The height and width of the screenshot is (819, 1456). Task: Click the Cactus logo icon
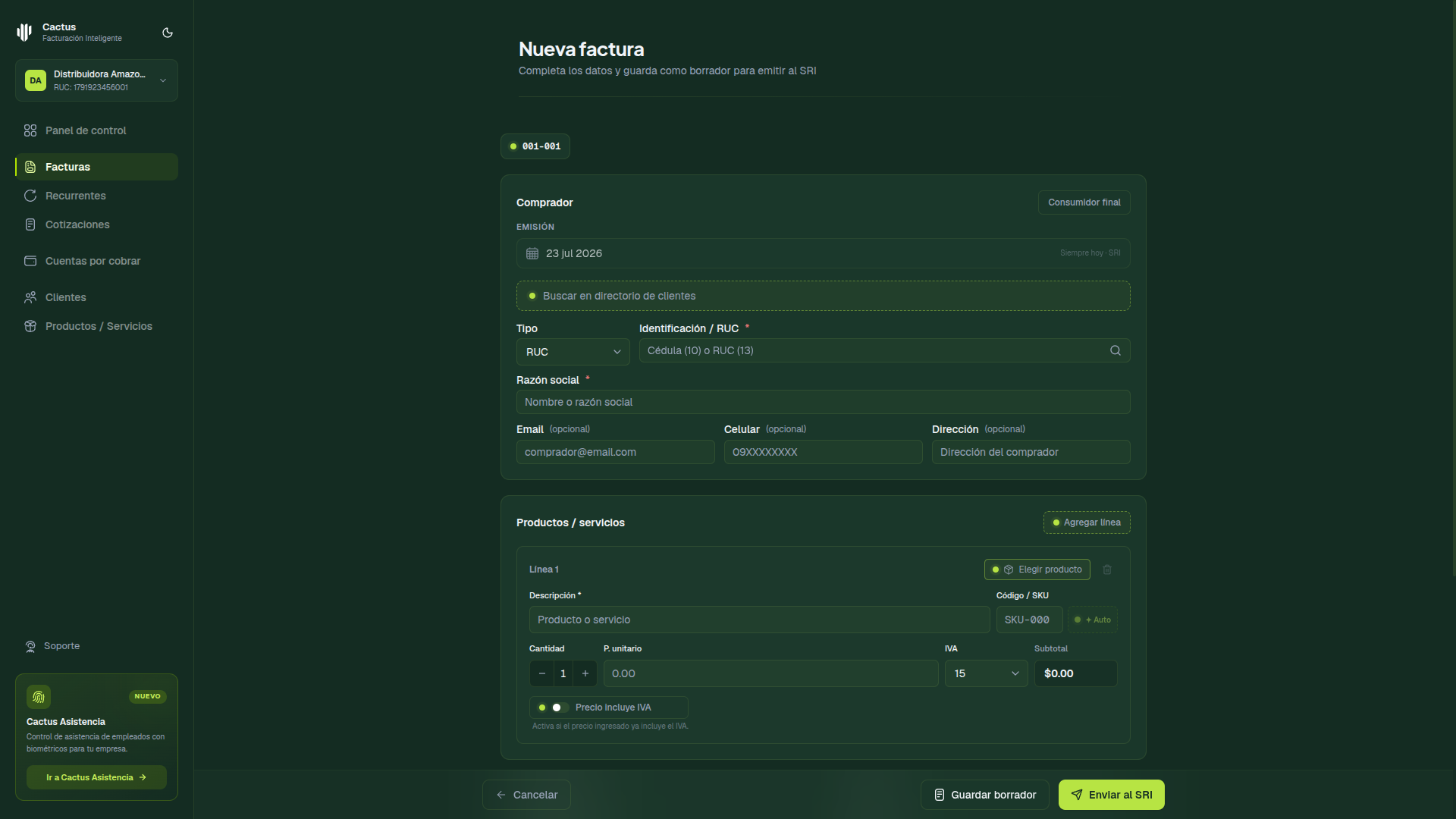[x=24, y=32]
